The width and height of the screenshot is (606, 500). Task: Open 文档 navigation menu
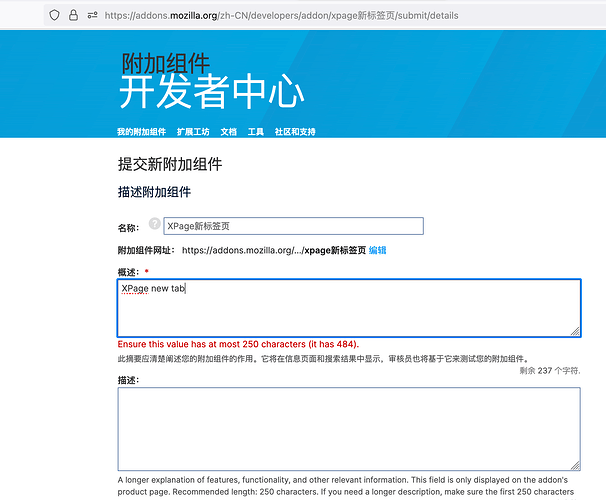228,132
